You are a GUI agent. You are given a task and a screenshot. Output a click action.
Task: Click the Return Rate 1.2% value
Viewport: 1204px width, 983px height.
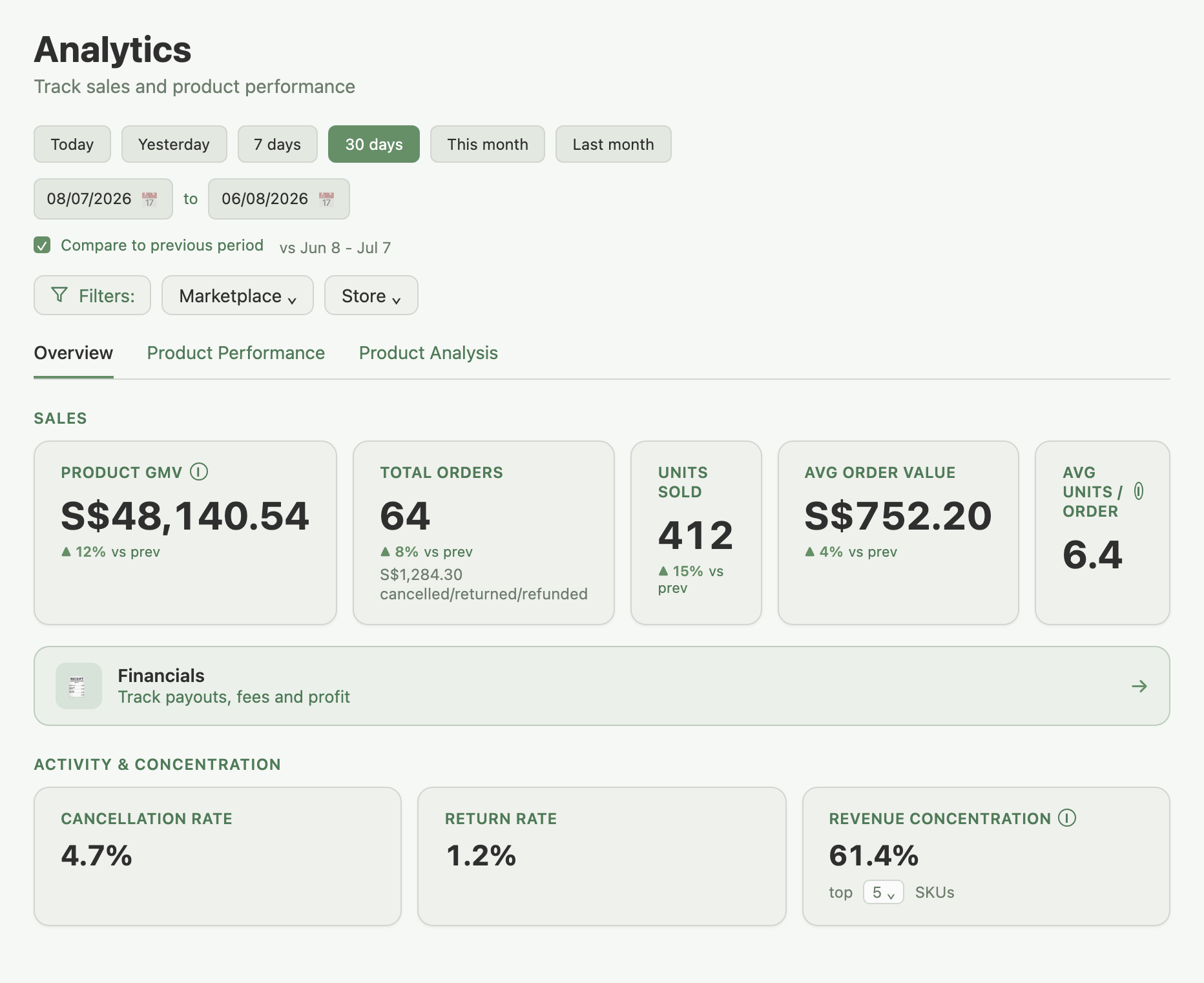481,856
